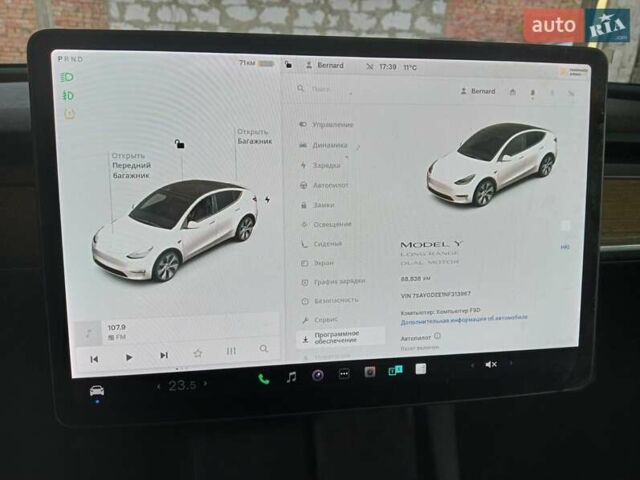Open the teal app icon in dock

395,370
